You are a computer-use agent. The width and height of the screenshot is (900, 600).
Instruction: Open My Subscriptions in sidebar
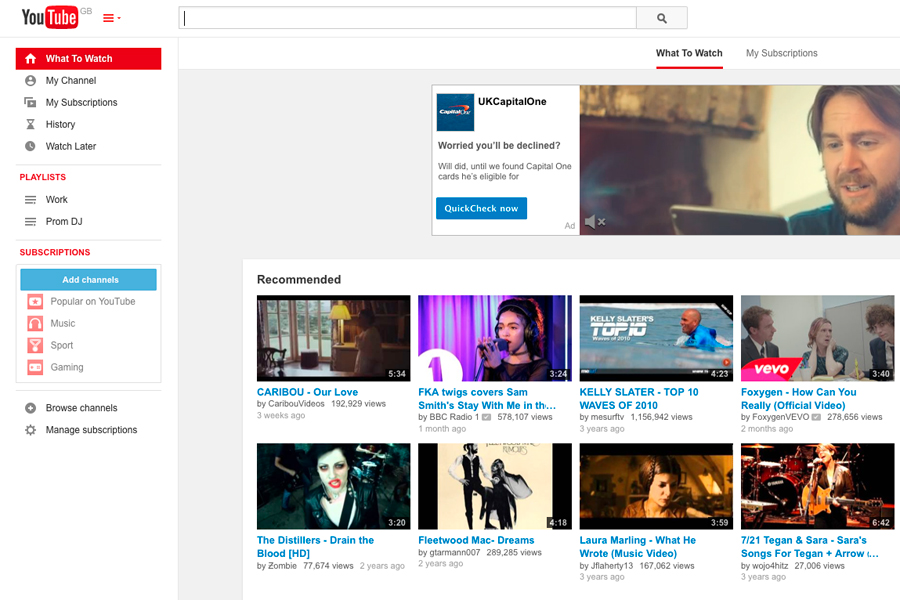click(x=82, y=102)
